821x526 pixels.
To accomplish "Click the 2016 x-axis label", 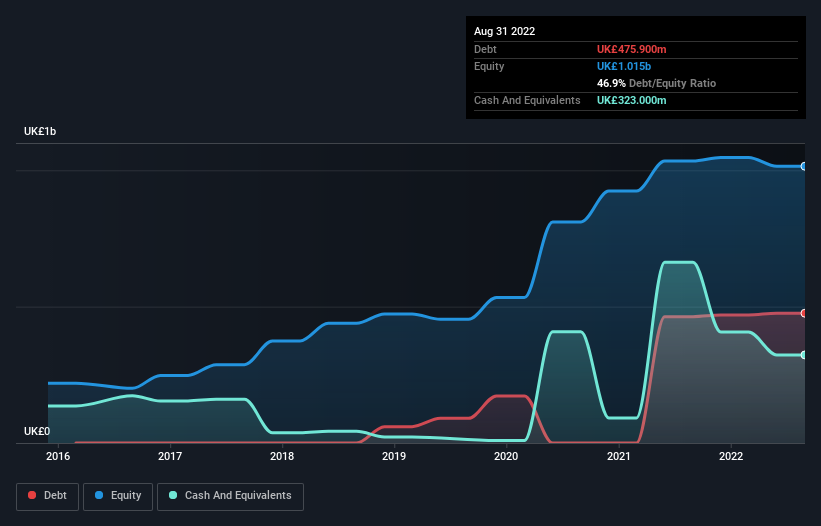I will [58, 456].
